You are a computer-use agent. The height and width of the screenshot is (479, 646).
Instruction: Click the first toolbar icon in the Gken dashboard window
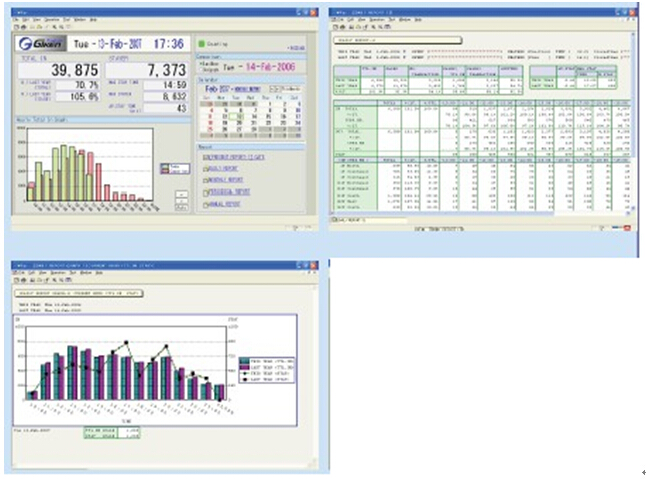click(16, 27)
